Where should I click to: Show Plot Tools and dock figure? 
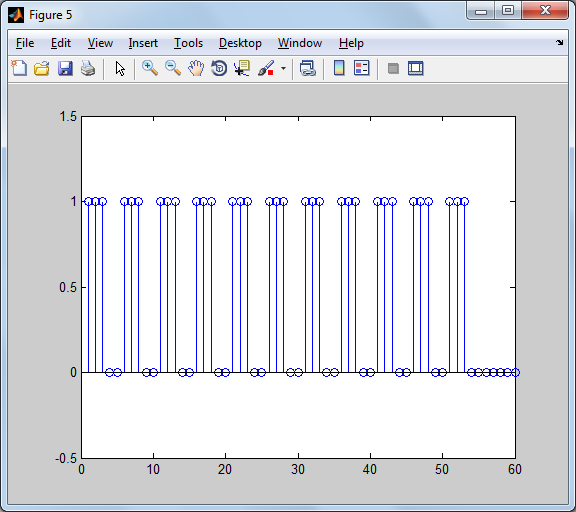click(416, 68)
